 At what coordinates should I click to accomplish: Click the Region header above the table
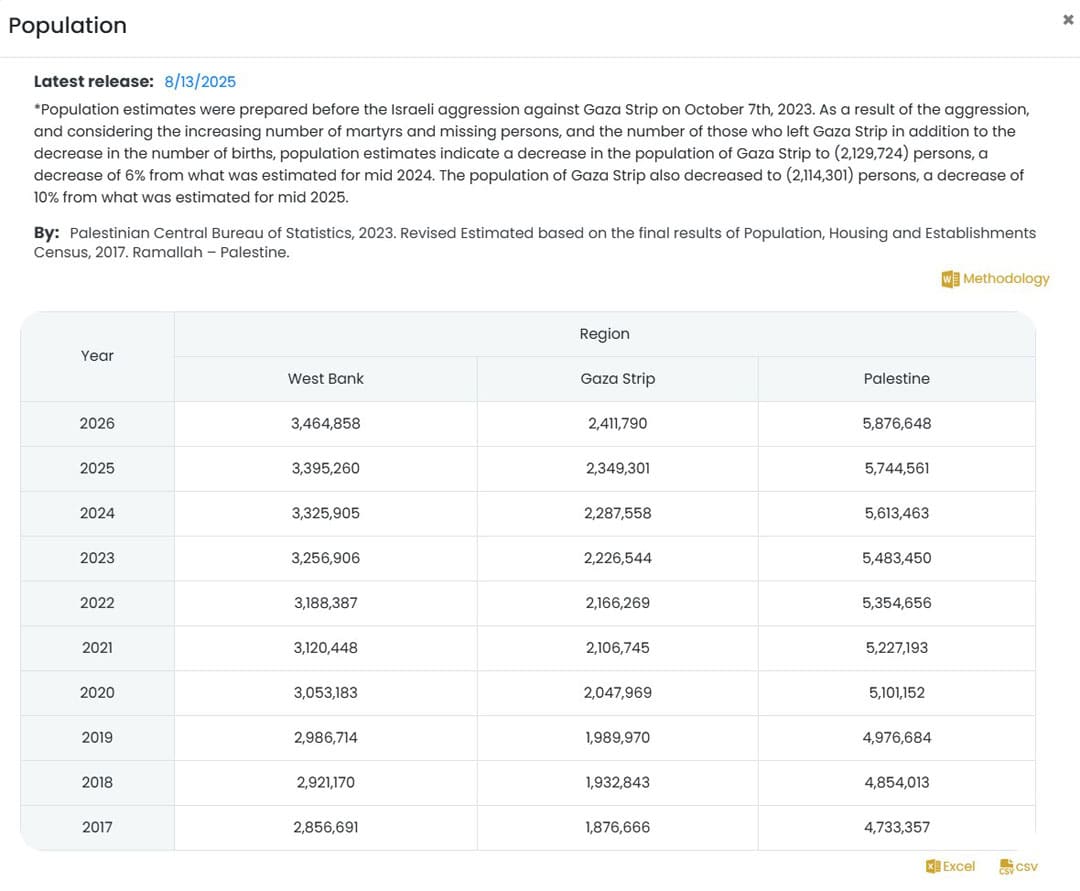[604, 334]
